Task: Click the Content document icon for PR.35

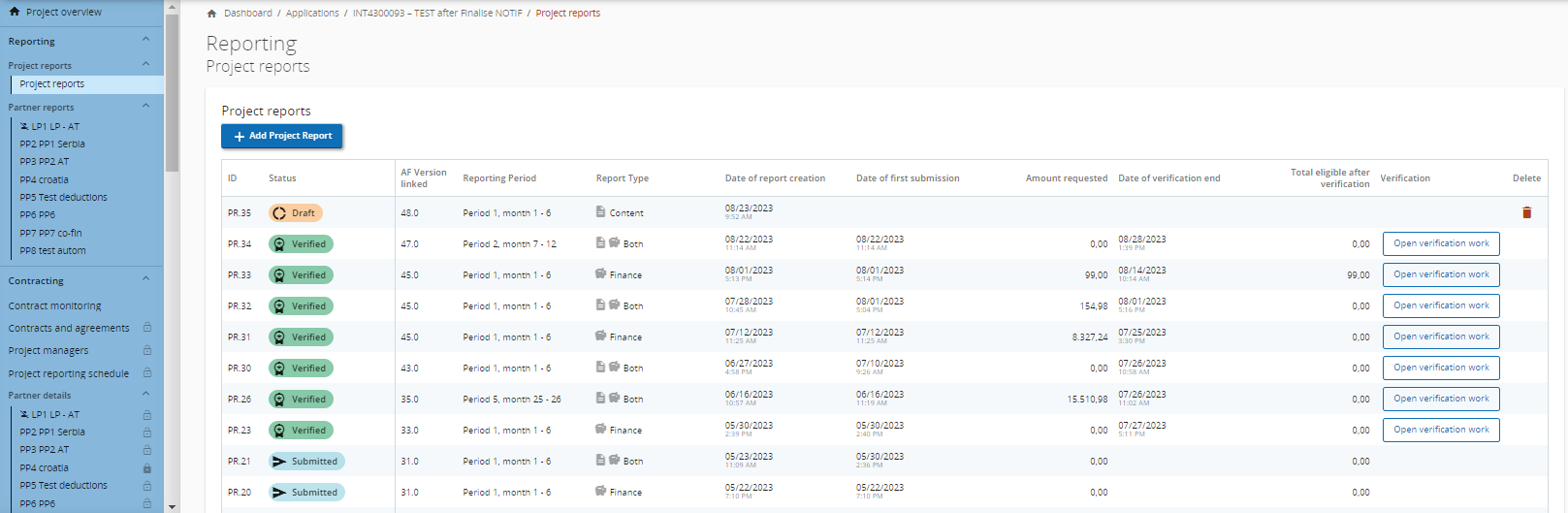Action: (x=601, y=212)
